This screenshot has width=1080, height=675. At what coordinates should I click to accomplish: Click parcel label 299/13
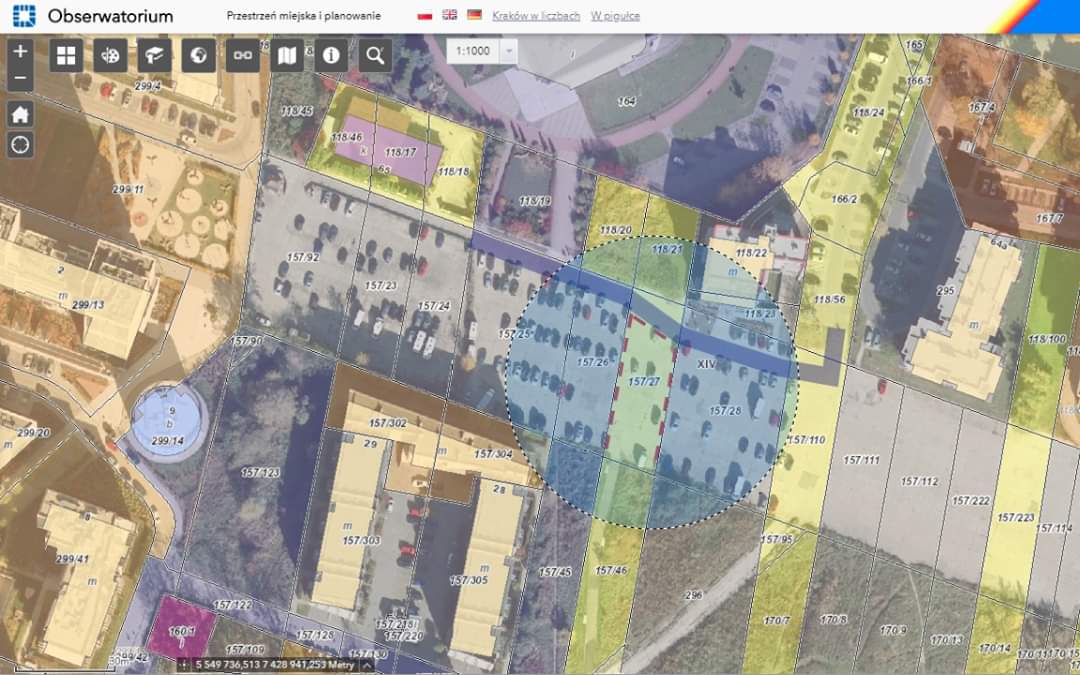(88, 304)
